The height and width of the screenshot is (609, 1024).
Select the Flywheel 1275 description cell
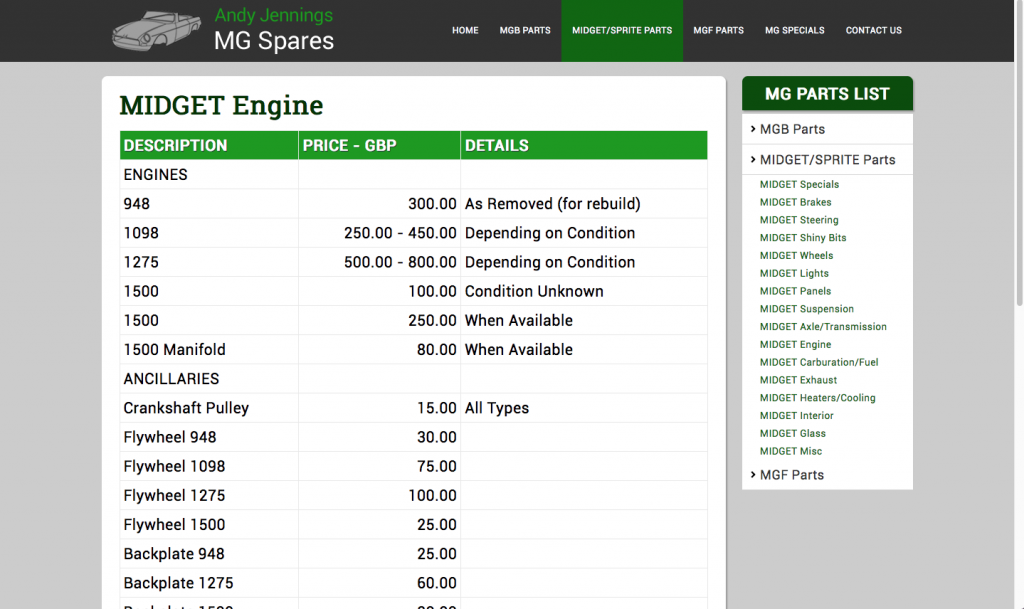pos(209,495)
